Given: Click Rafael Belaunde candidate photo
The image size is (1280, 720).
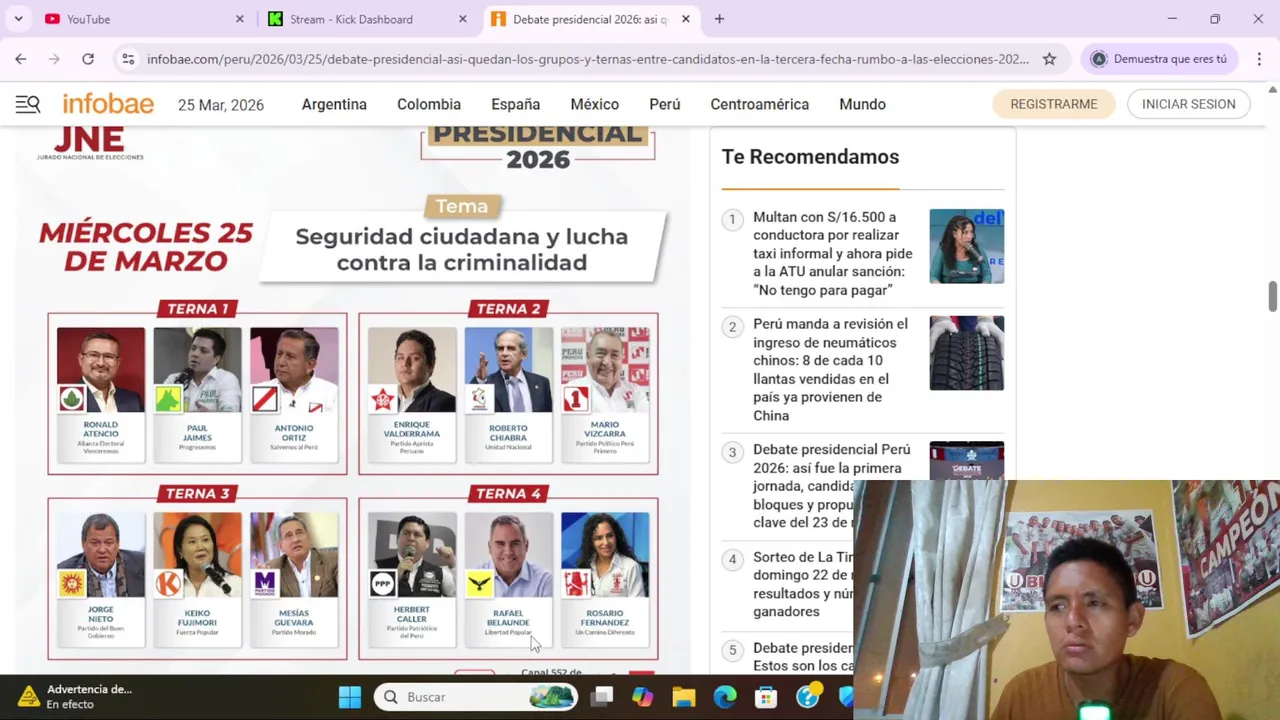Looking at the screenshot, I should pos(508,555).
